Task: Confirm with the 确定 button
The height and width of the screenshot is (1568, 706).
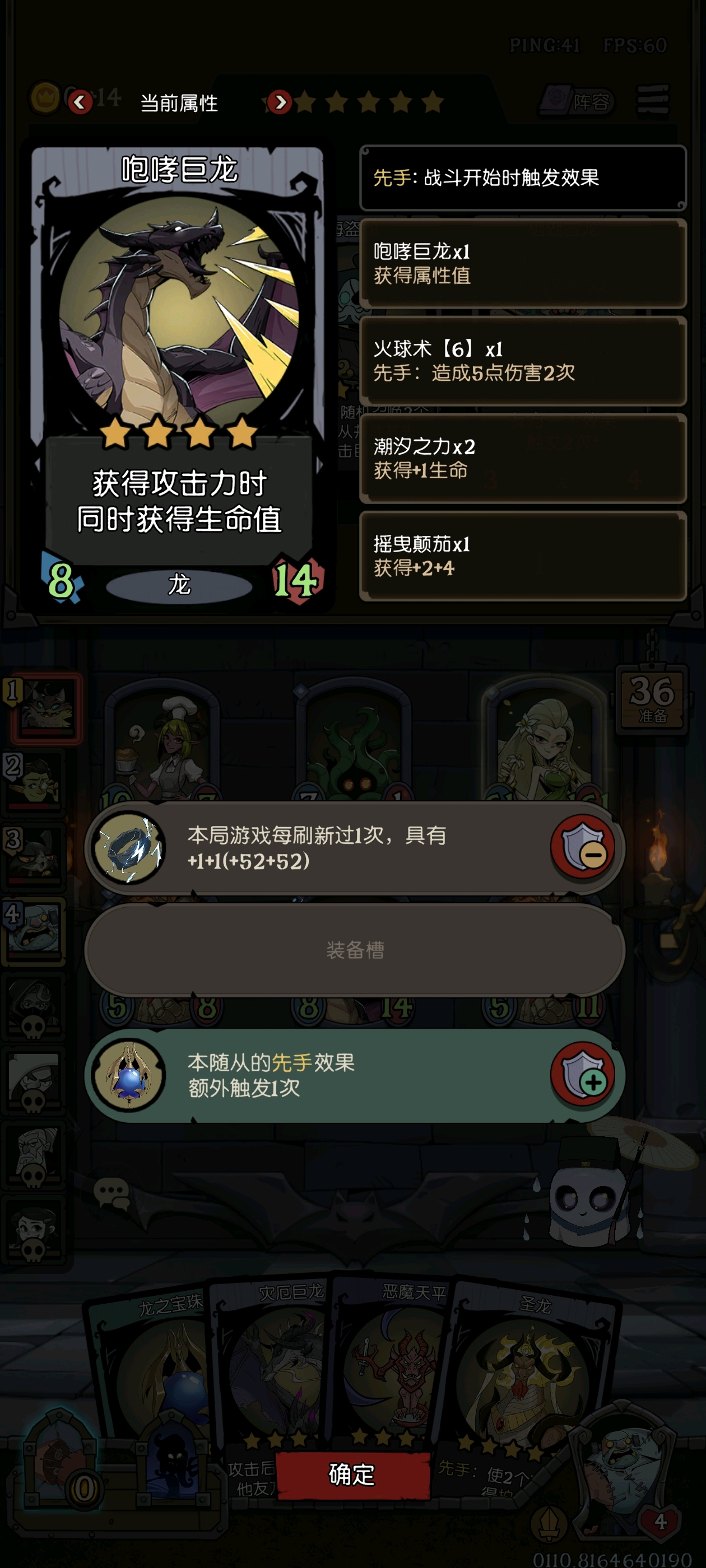Action: (x=352, y=1474)
